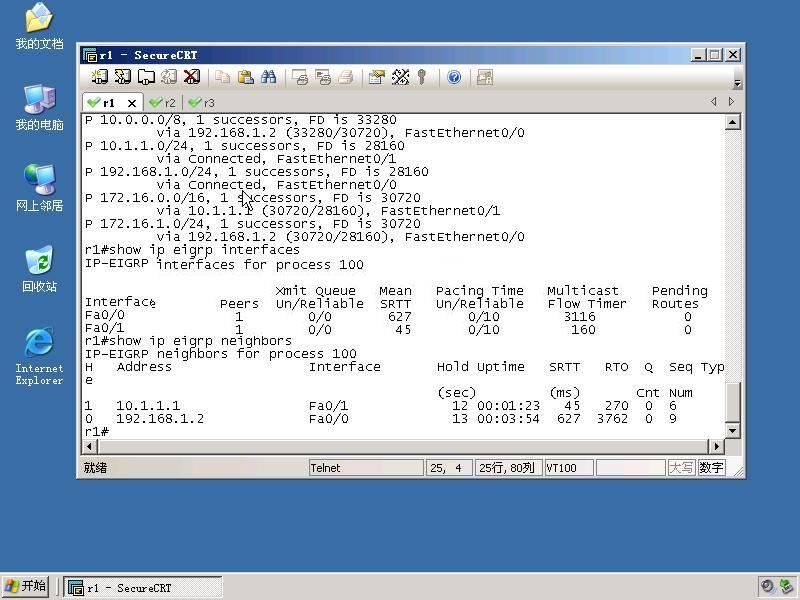The height and width of the screenshot is (600, 800).
Task: Click the r1 - SecureCRT taskbar button
Action: 143,588
